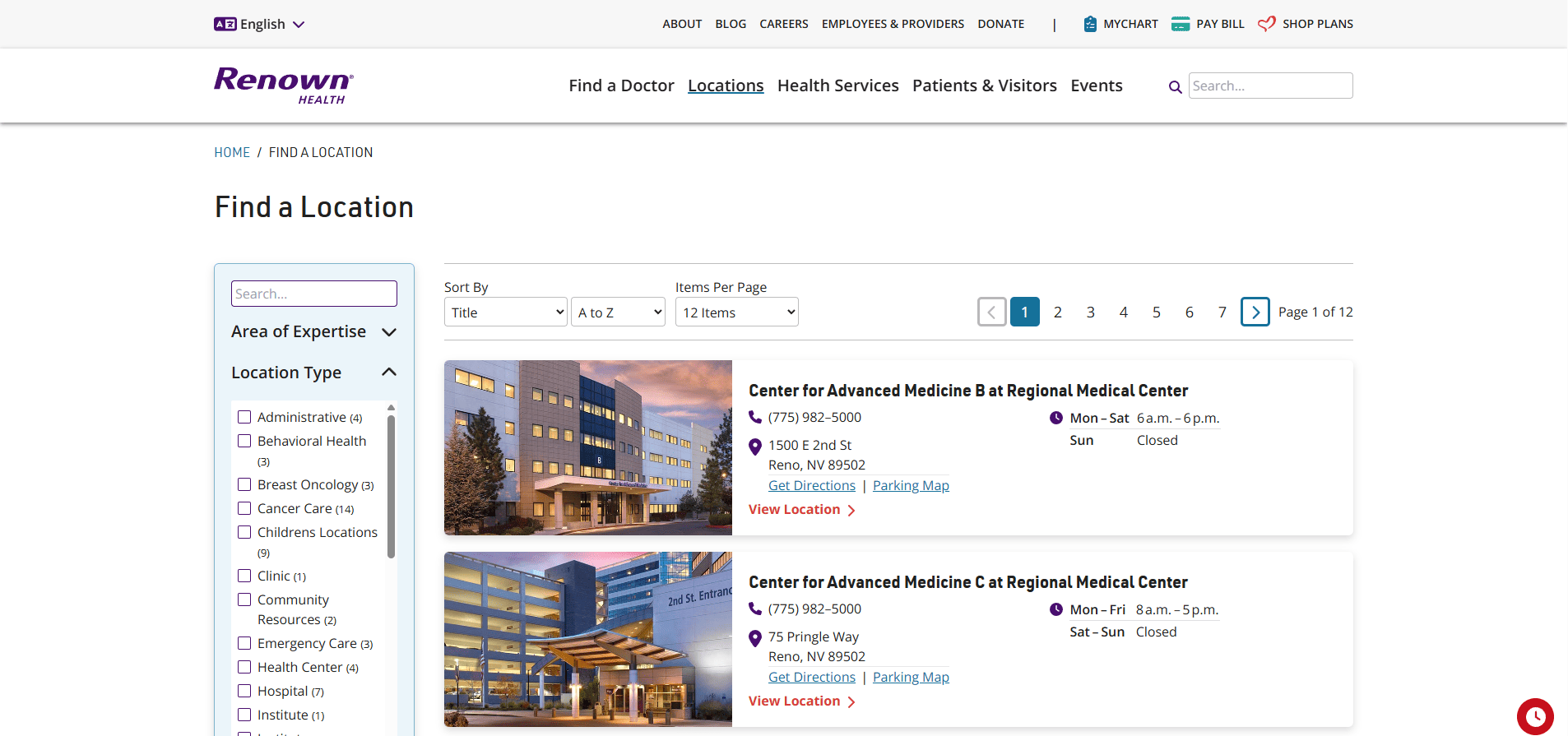Go to page 2 of results
Image resolution: width=1568 pixels, height=736 pixels.
[x=1058, y=312]
